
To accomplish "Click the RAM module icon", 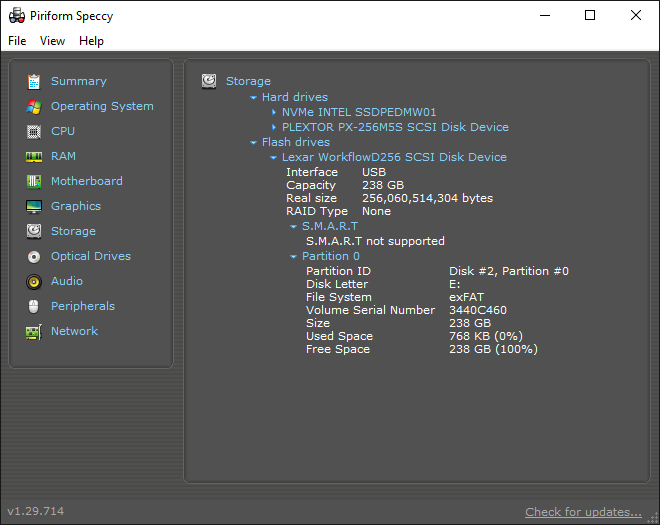I will (34, 156).
